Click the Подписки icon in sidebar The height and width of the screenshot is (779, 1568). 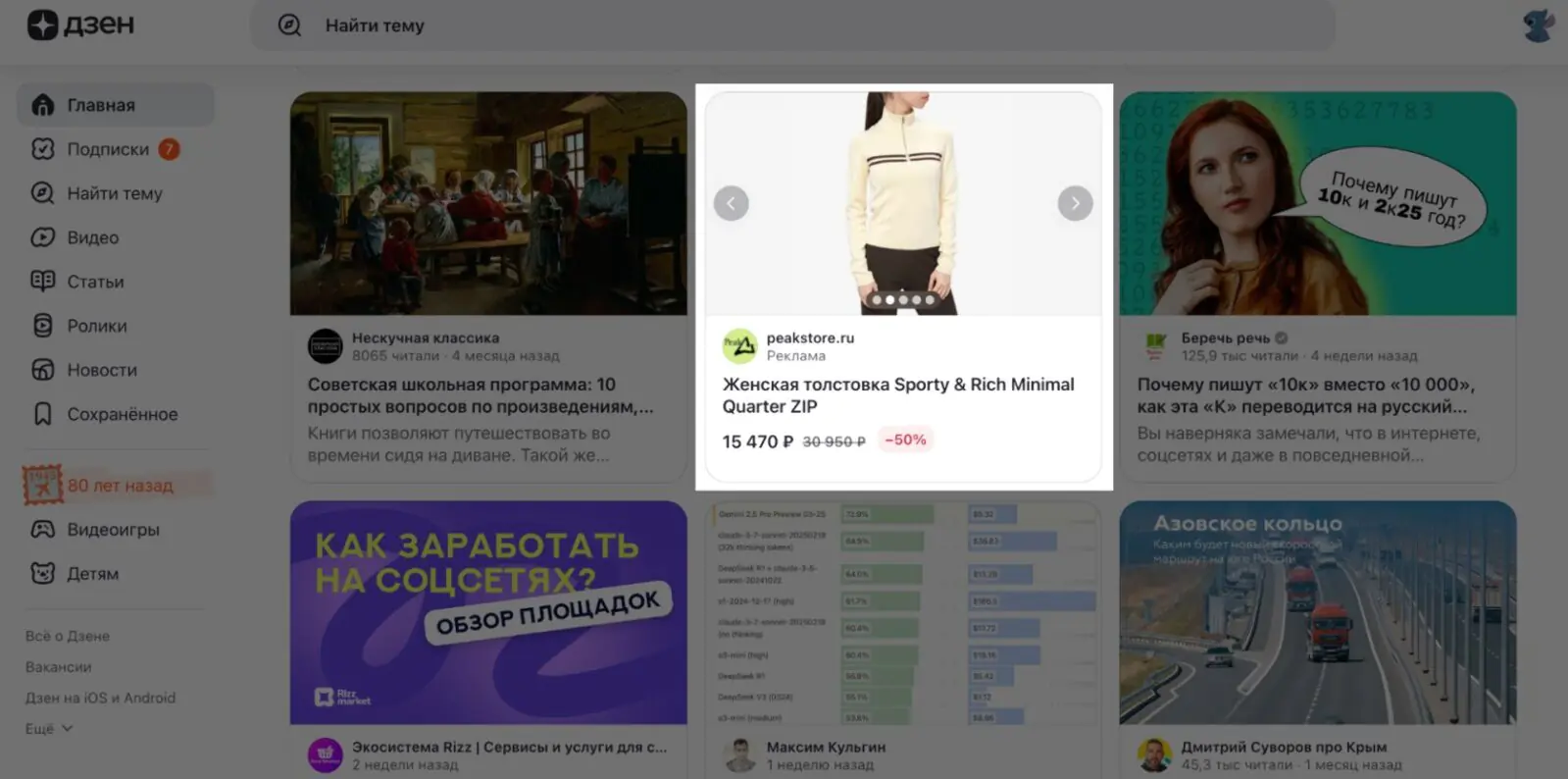pyautogui.click(x=42, y=149)
